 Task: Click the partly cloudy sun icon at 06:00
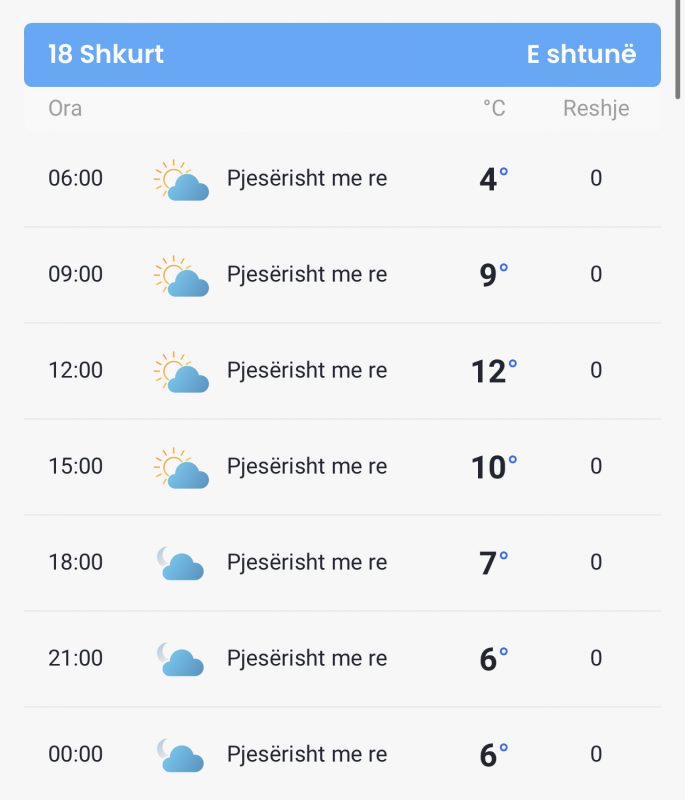[181, 180]
